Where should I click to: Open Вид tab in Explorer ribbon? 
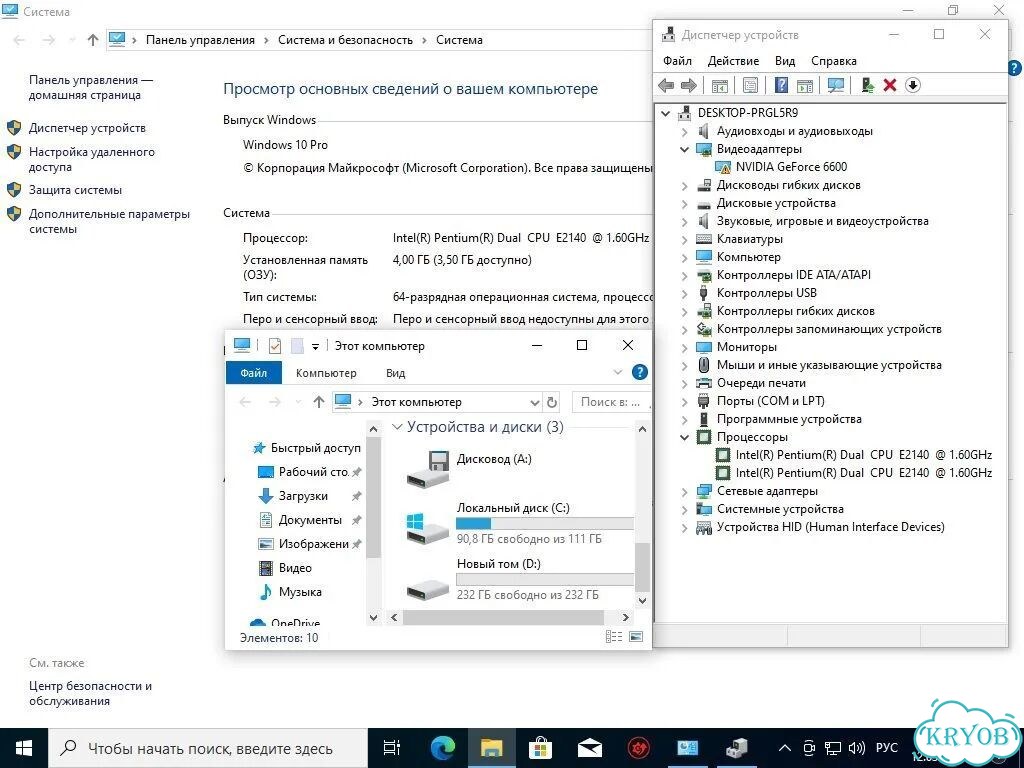[395, 373]
